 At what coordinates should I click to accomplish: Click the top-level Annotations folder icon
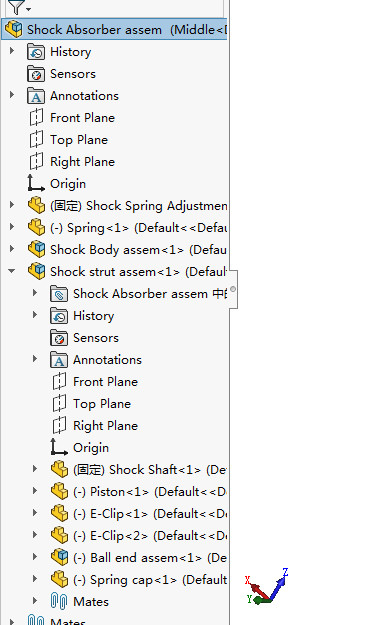tap(36, 96)
